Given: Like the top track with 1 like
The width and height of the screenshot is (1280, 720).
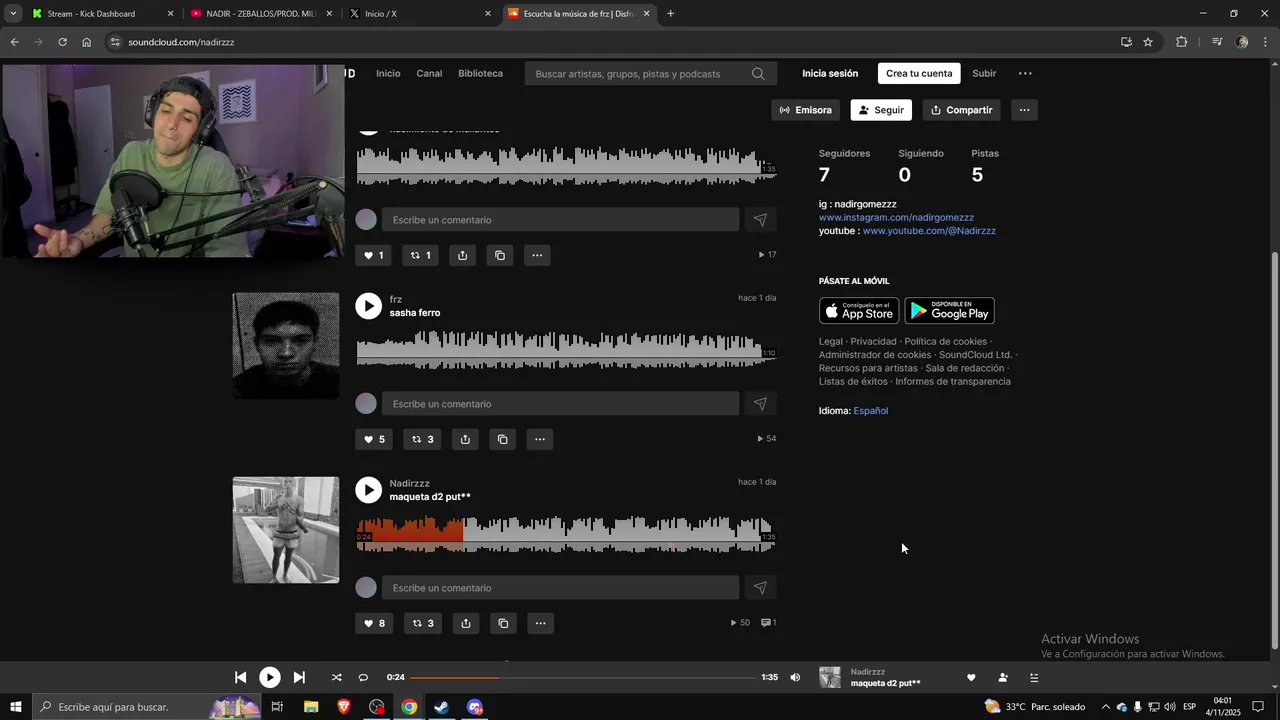Looking at the screenshot, I should pos(373,255).
